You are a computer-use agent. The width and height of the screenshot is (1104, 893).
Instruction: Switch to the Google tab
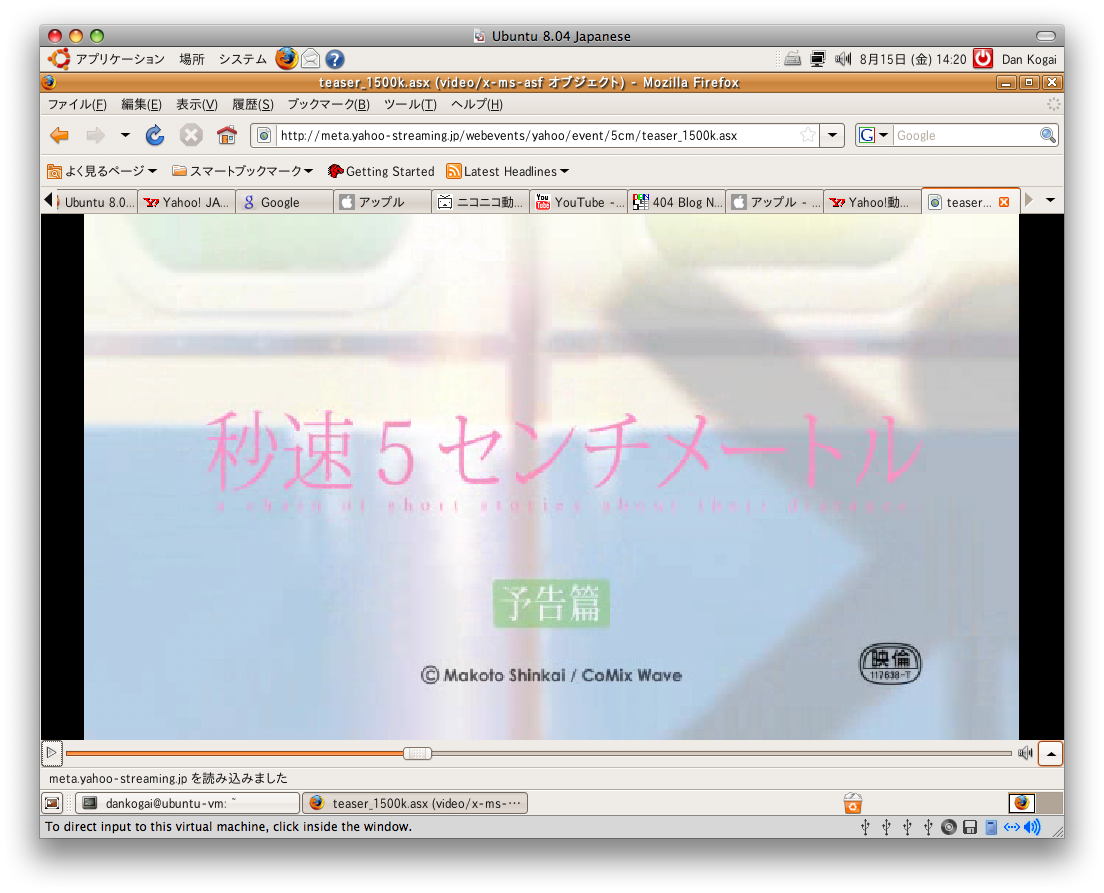(x=284, y=202)
